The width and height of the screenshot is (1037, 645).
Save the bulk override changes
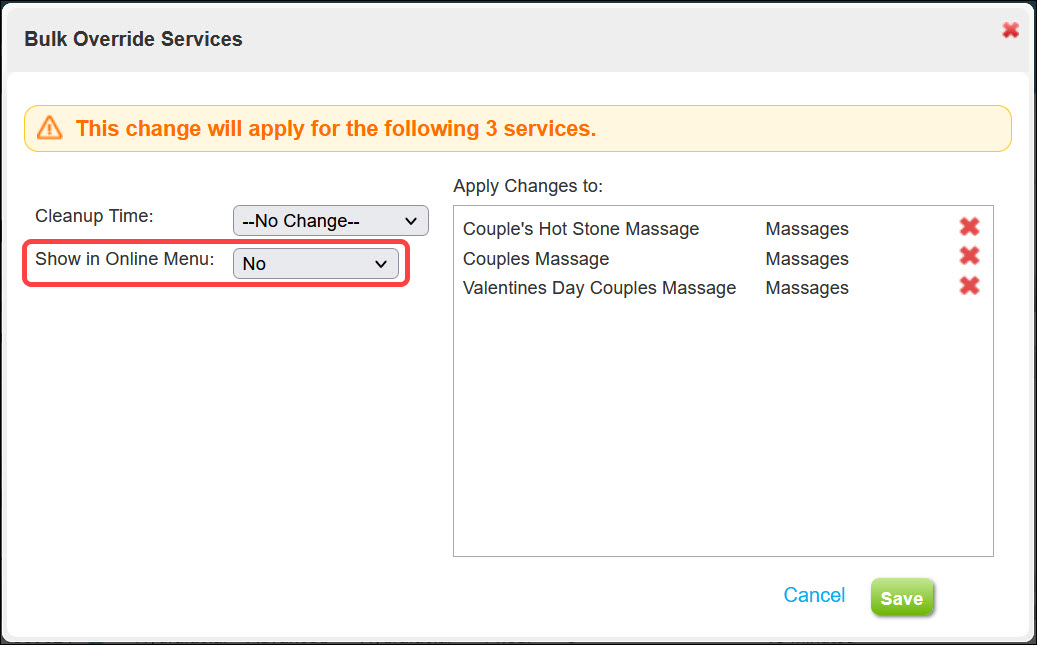pos(901,597)
